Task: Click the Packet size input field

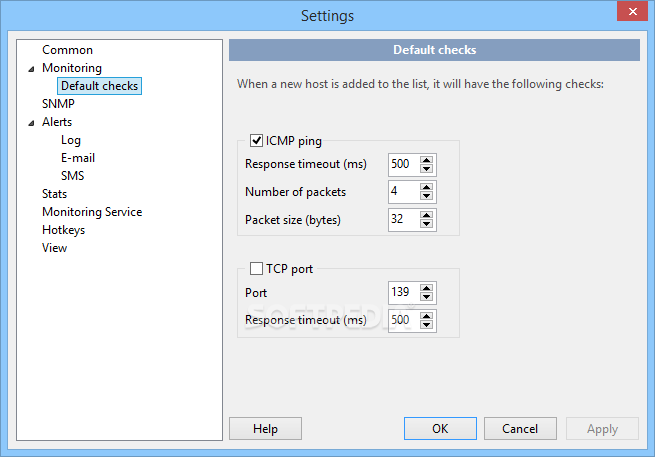Action: pos(403,219)
